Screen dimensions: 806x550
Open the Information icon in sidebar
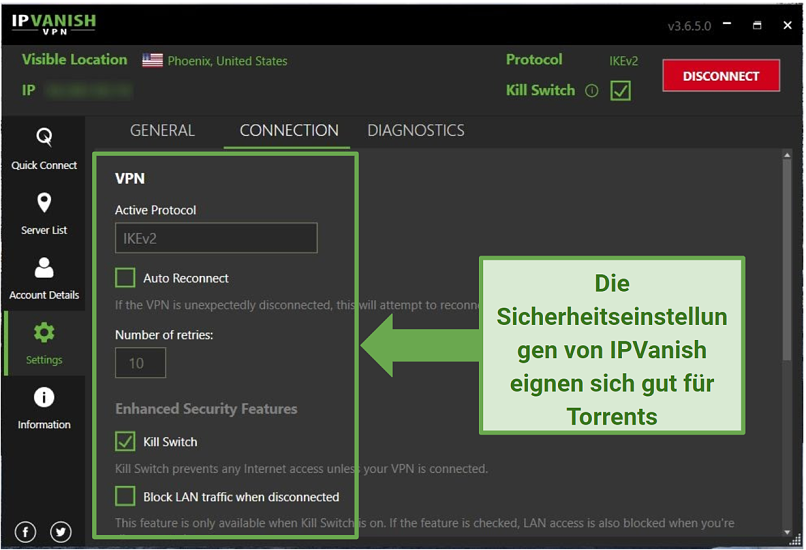pos(44,397)
